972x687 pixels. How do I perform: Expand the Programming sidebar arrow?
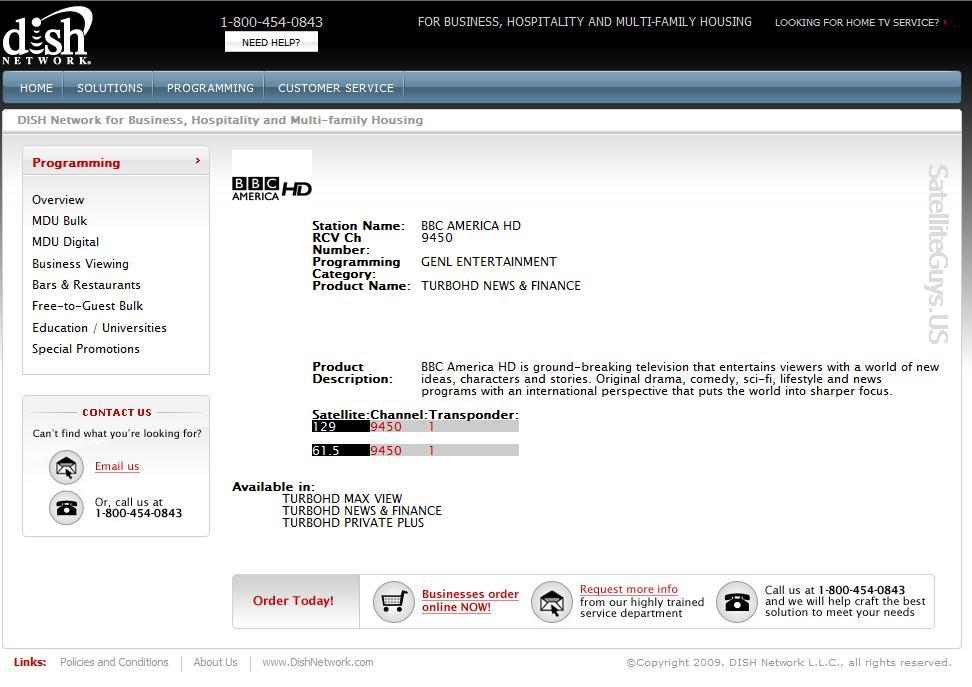coord(198,161)
